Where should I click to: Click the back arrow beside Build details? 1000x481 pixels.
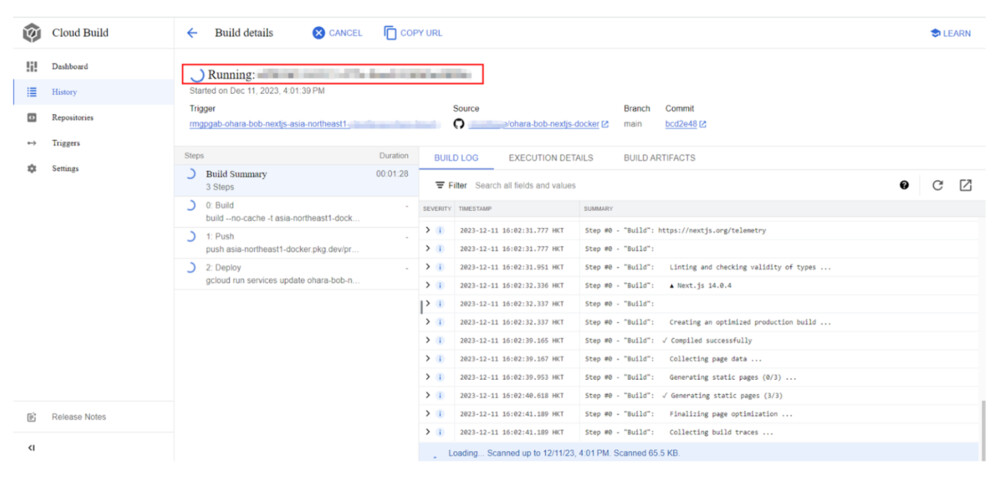(192, 33)
